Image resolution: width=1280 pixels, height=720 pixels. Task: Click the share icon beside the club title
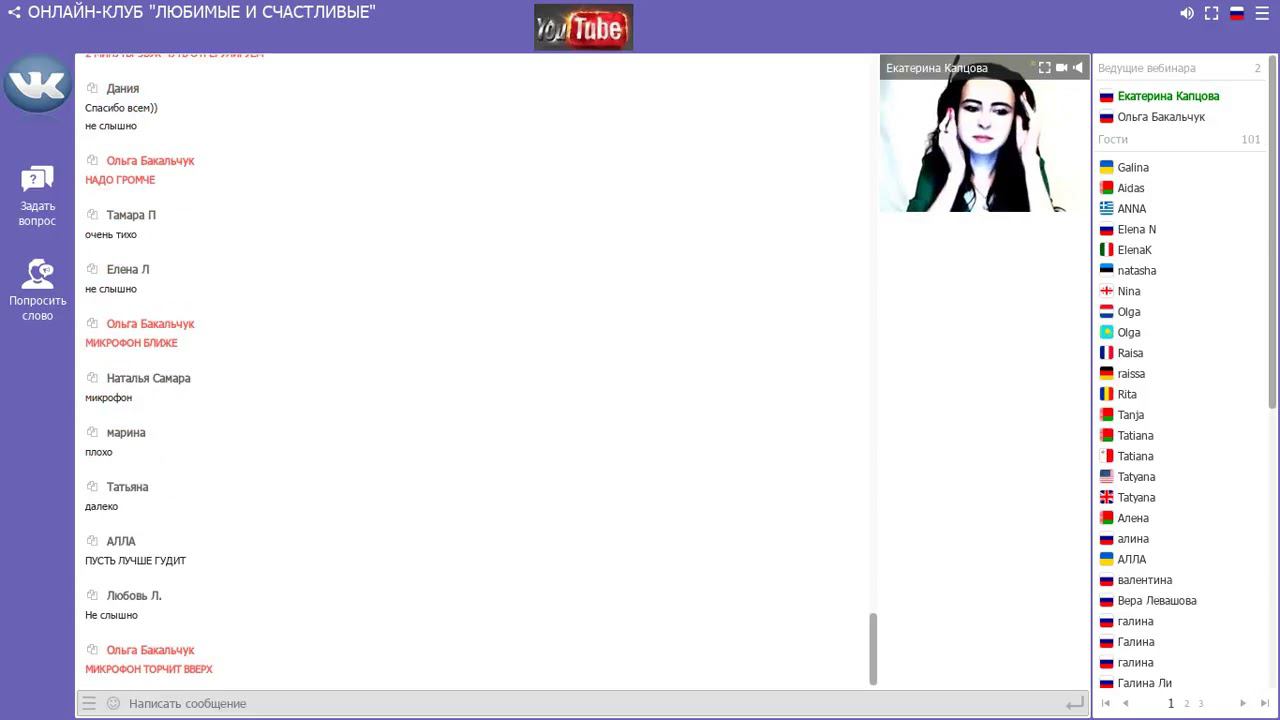(14, 13)
